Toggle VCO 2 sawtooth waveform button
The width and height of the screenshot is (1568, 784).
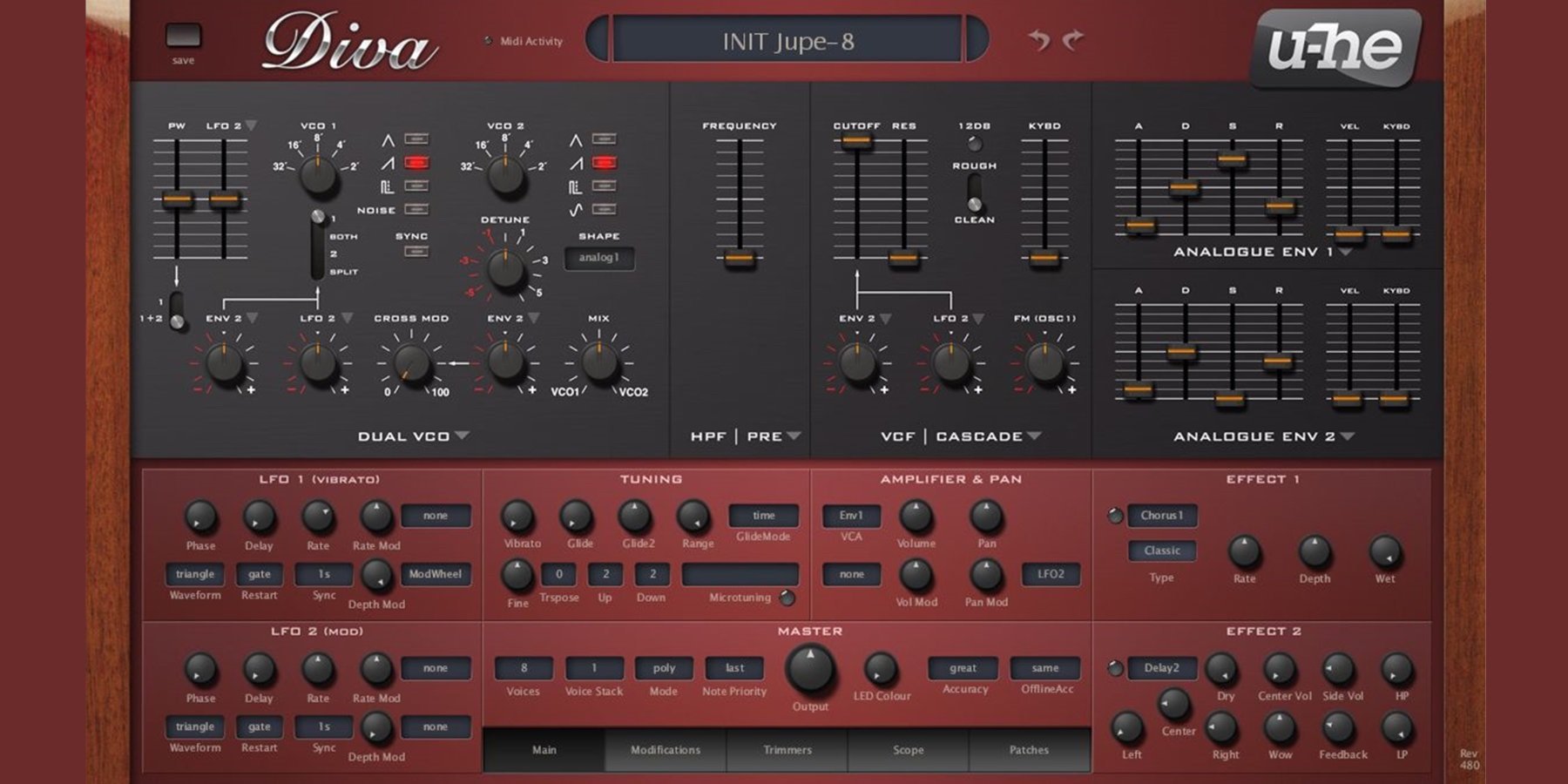click(x=604, y=163)
